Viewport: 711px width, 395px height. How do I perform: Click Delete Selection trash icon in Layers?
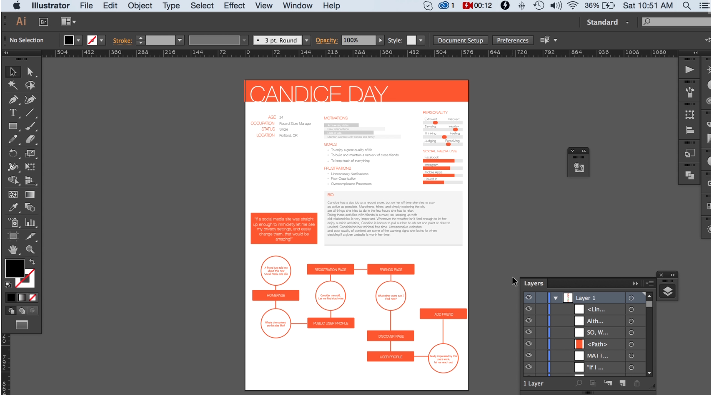(x=637, y=383)
